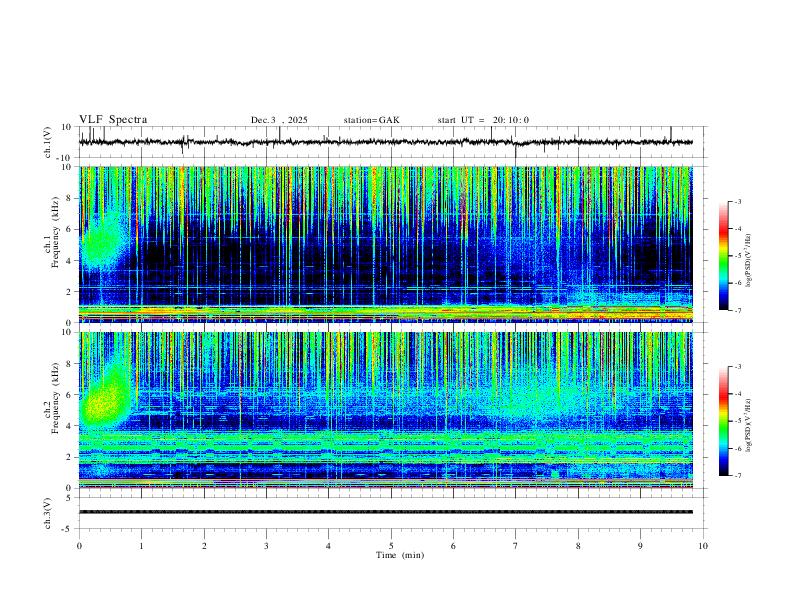Click the "VLF Spectra" title text
The height and width of the screenshot is (612, 792).
point(113,120)
